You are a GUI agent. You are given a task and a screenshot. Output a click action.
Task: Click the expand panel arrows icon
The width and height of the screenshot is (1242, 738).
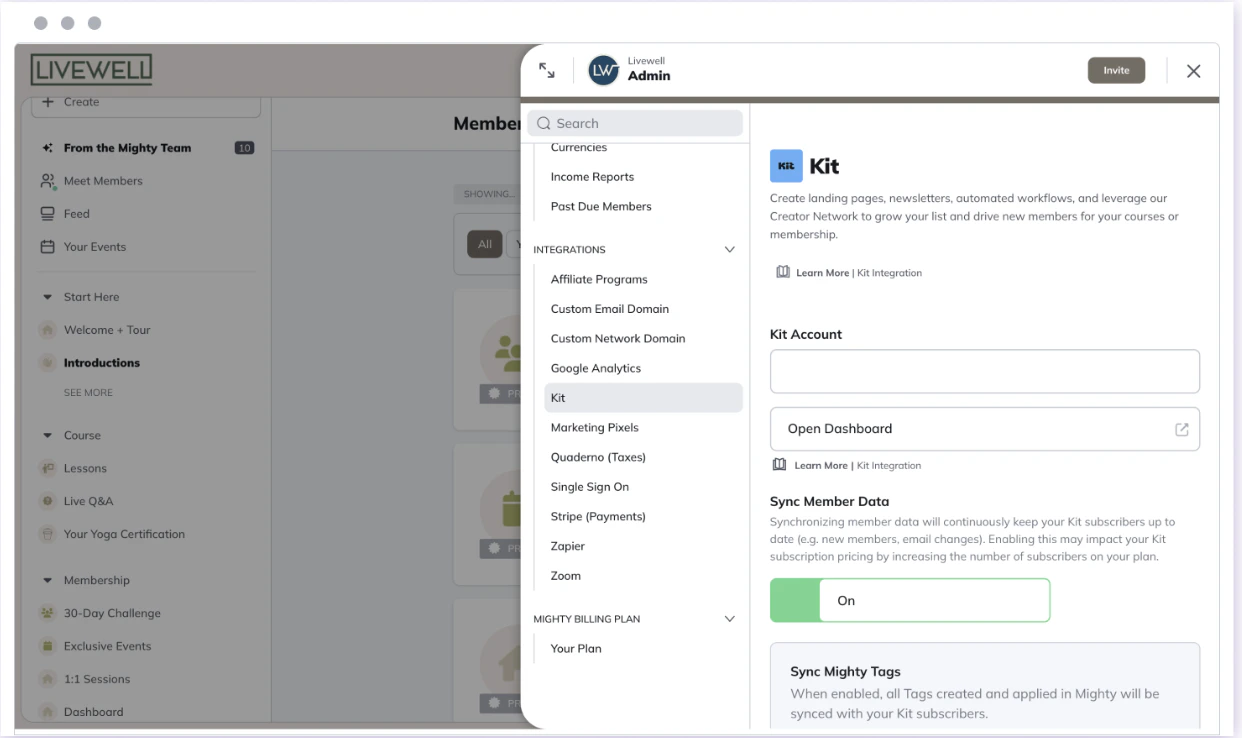click(547, 70)
